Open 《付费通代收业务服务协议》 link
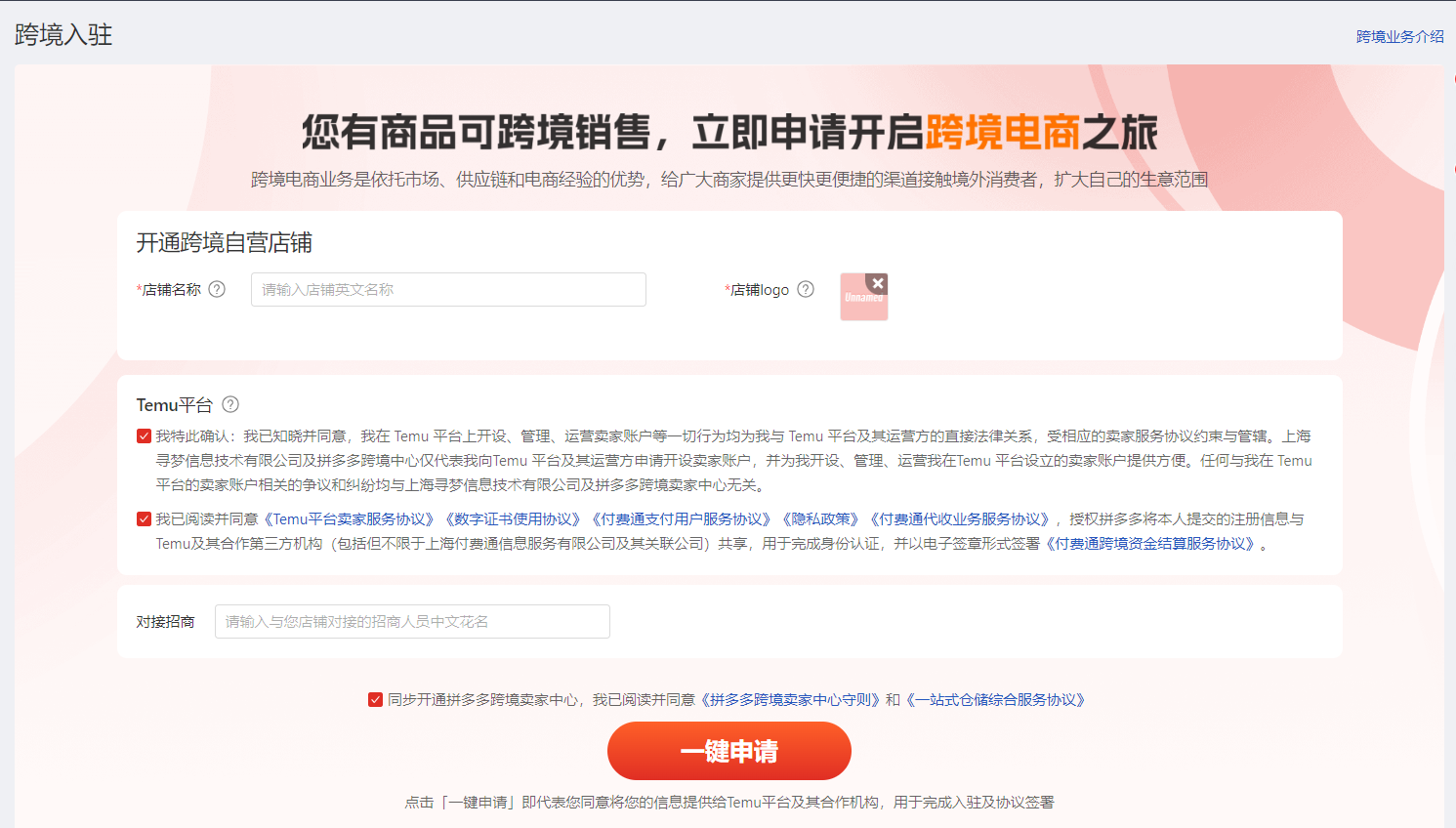Viewport: 1456px width, 828px height. (959, 519)
